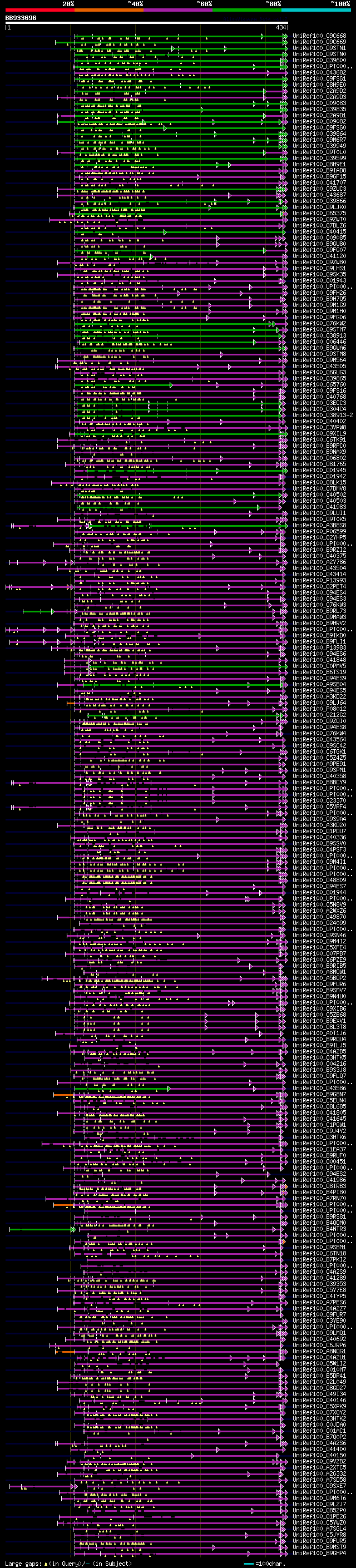Select hit label UniRef100_Q43505
The width and height of the screenshot is (356, 1568).
tap(319, 367)
